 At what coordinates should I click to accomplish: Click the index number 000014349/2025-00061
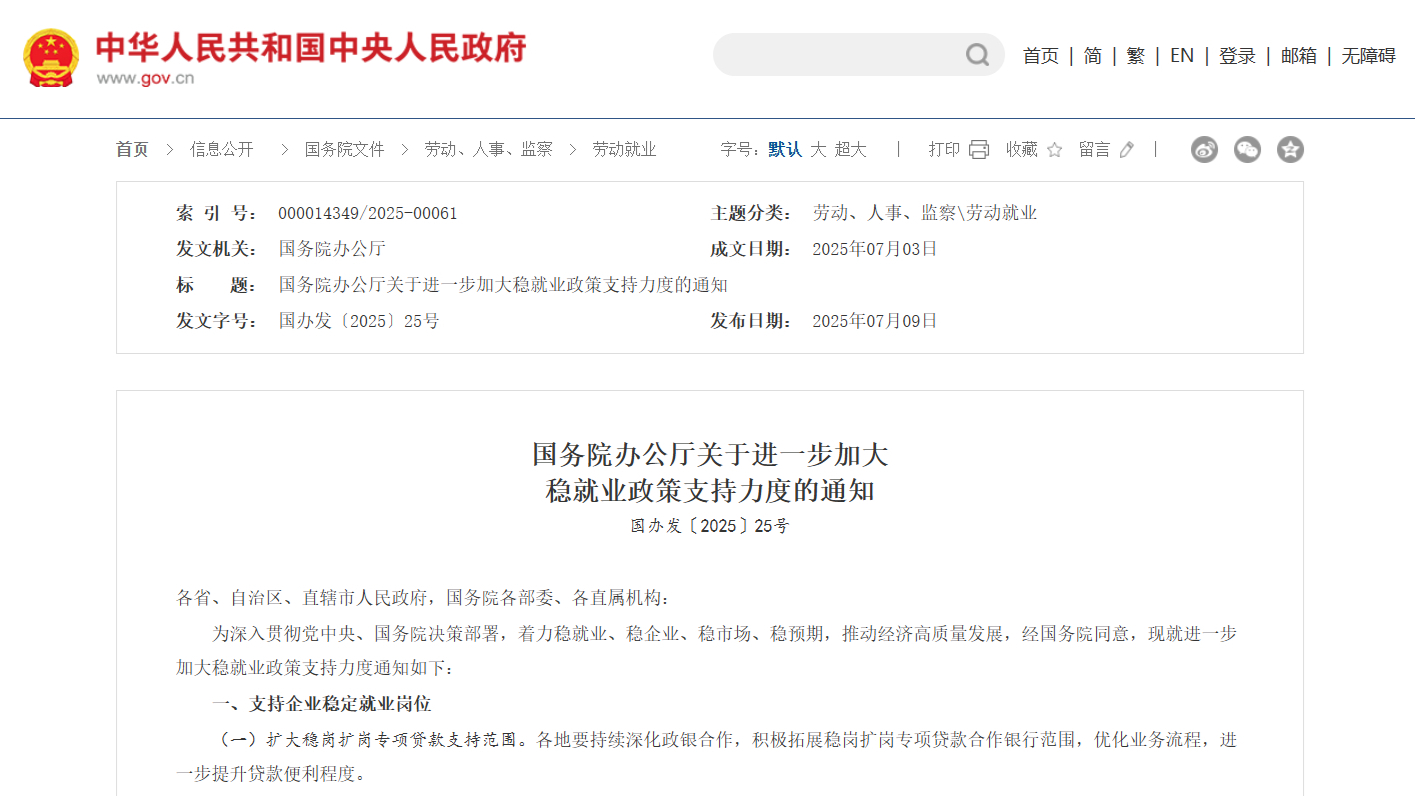tap(368, 214)
